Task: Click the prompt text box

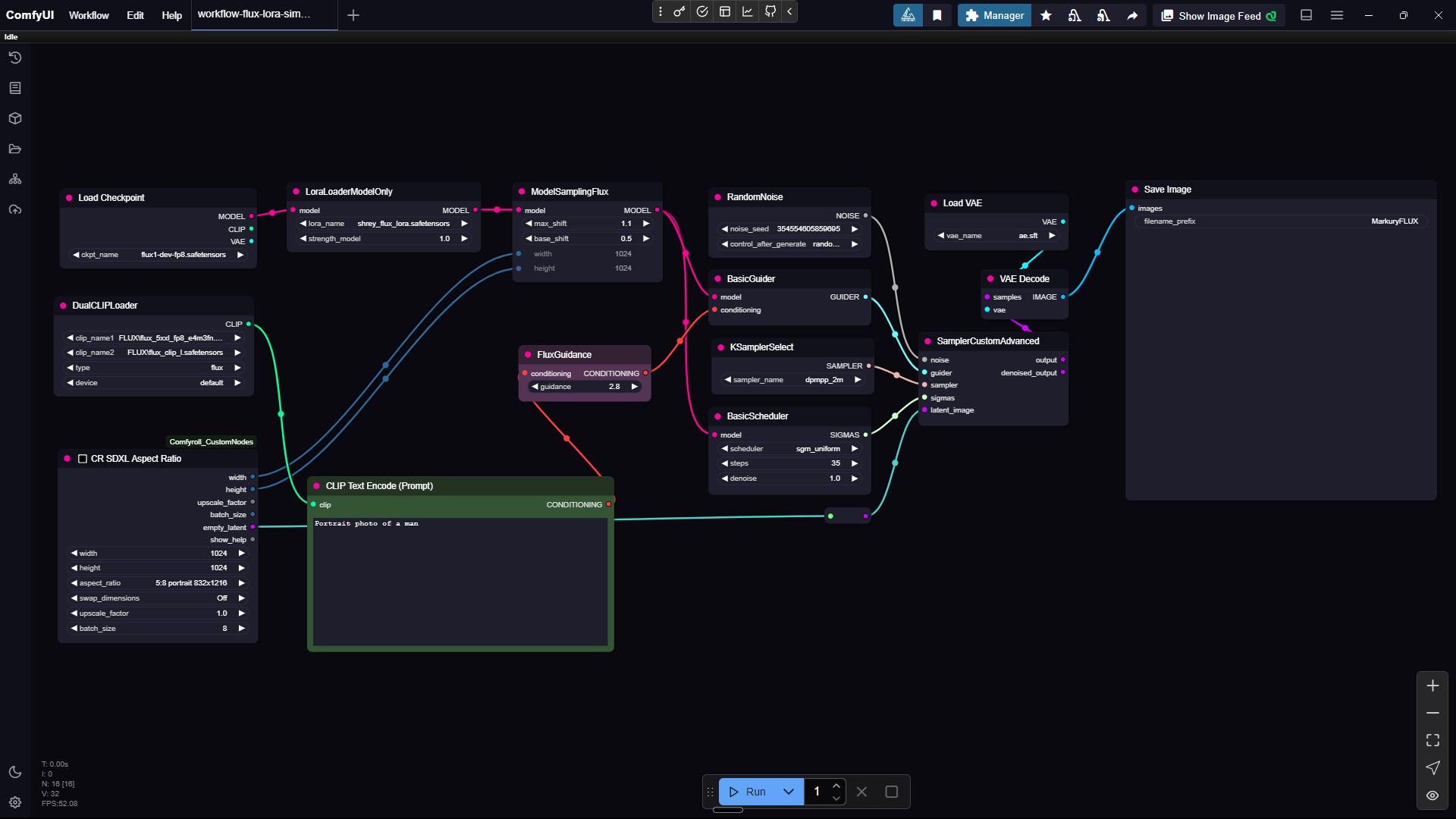Action: [x=460, y=582]
